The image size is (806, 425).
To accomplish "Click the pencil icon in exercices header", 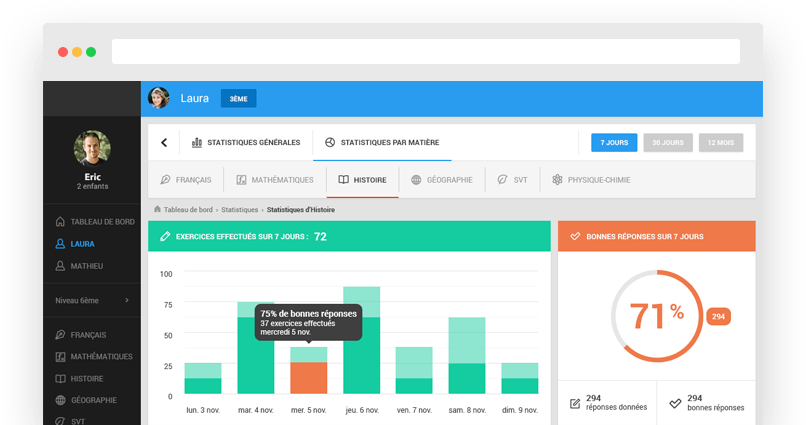I will (165, 237).
